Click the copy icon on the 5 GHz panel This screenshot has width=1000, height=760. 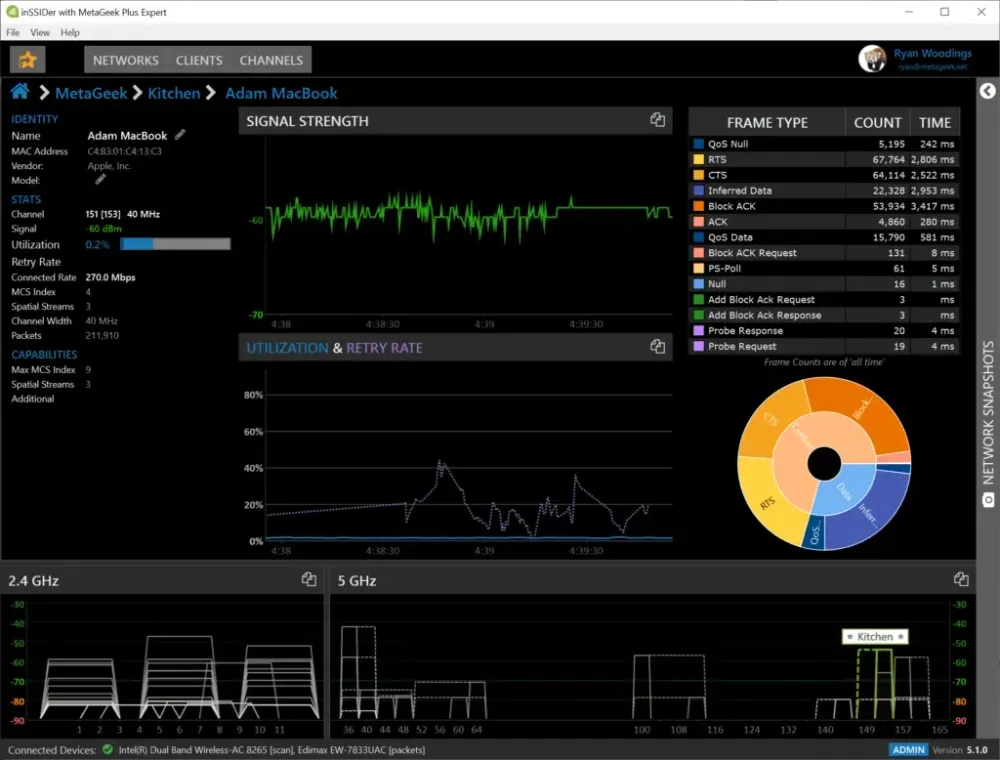(x=961, y=579)
